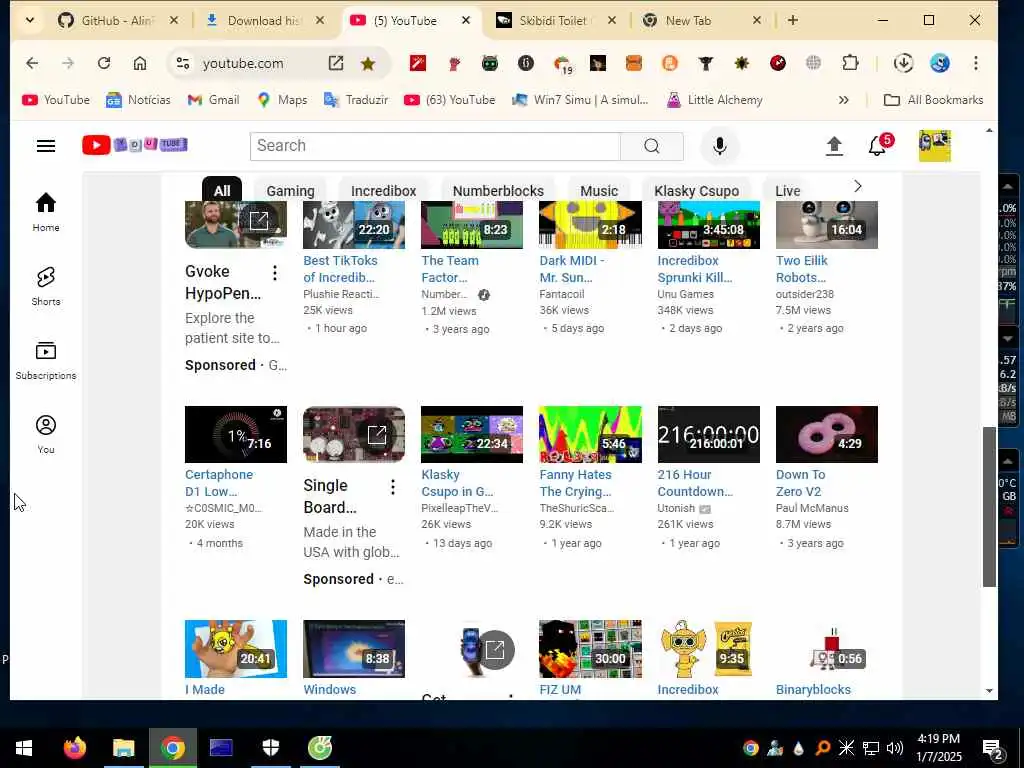Open the volume control in tray
The image size is (1024, 768).
pyautogui.click(x=895, y=748)
